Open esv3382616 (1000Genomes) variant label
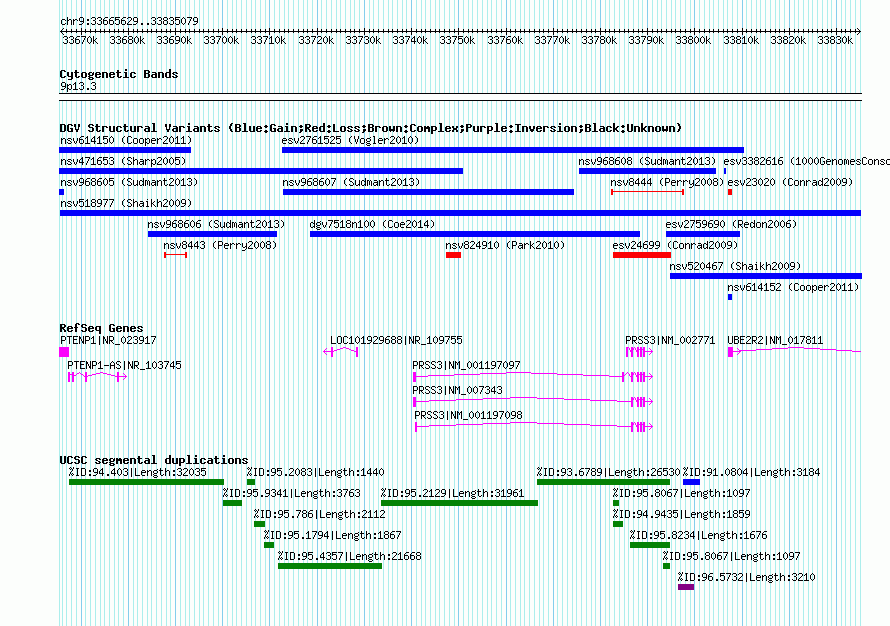The height and width of the screenshot is (626, 890). pos(806,161)
